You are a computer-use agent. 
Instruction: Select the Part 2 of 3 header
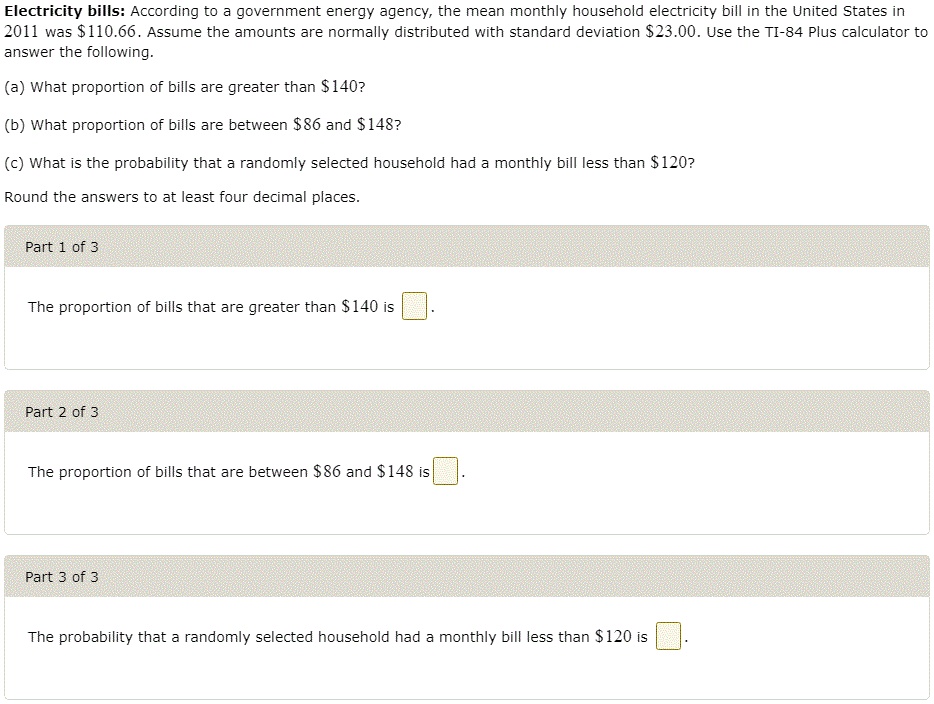[x=62, y=411]
